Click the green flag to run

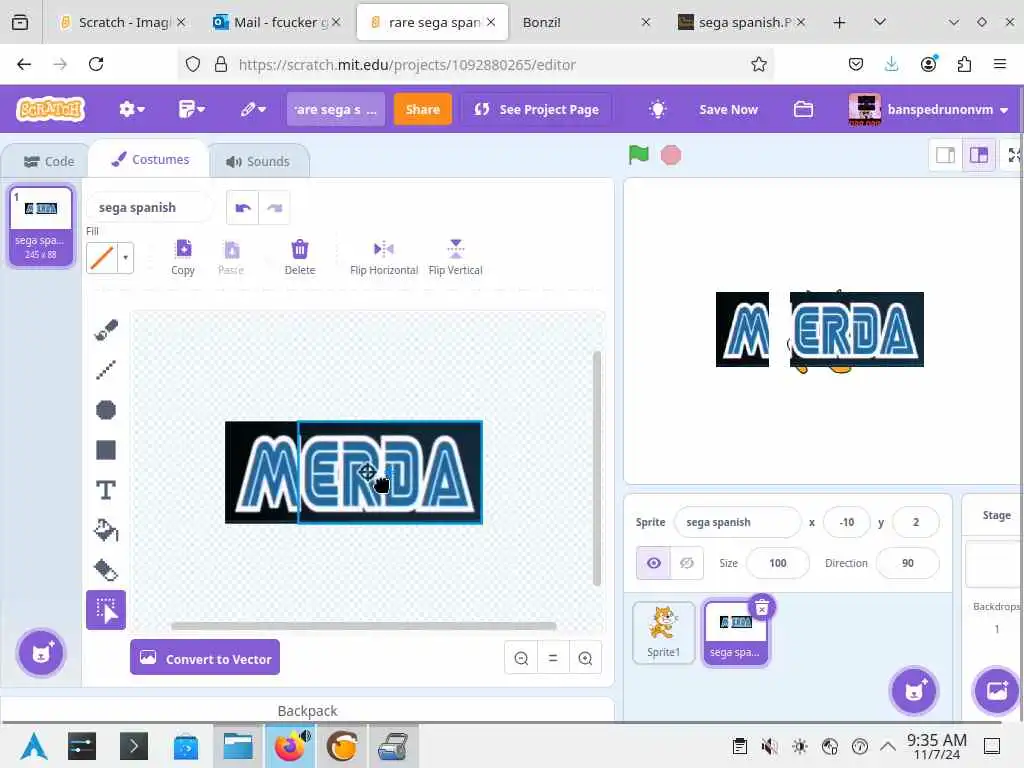[x=638, y=155]
